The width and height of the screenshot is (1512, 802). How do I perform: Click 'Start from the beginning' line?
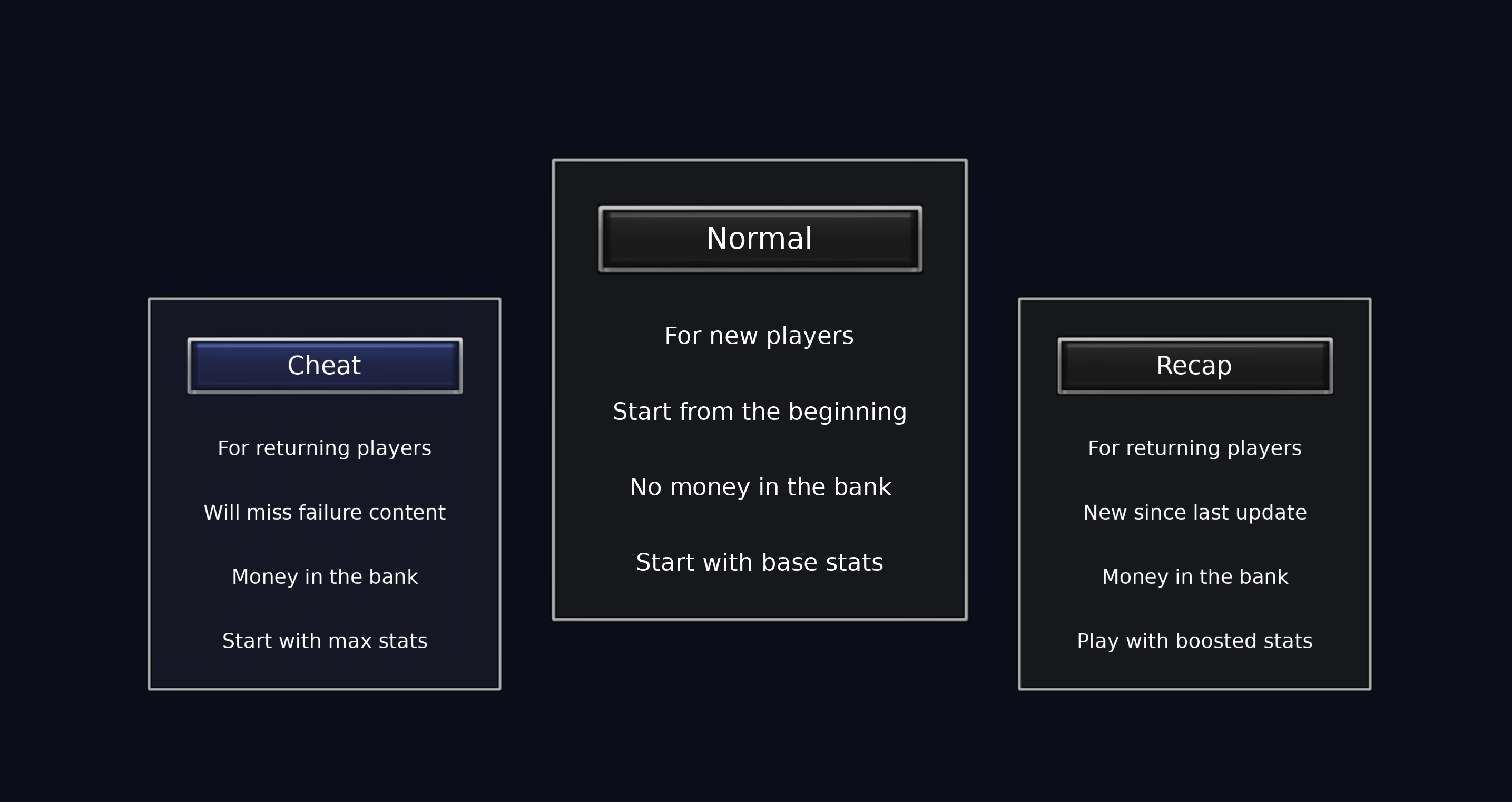[x=760, y=412]
